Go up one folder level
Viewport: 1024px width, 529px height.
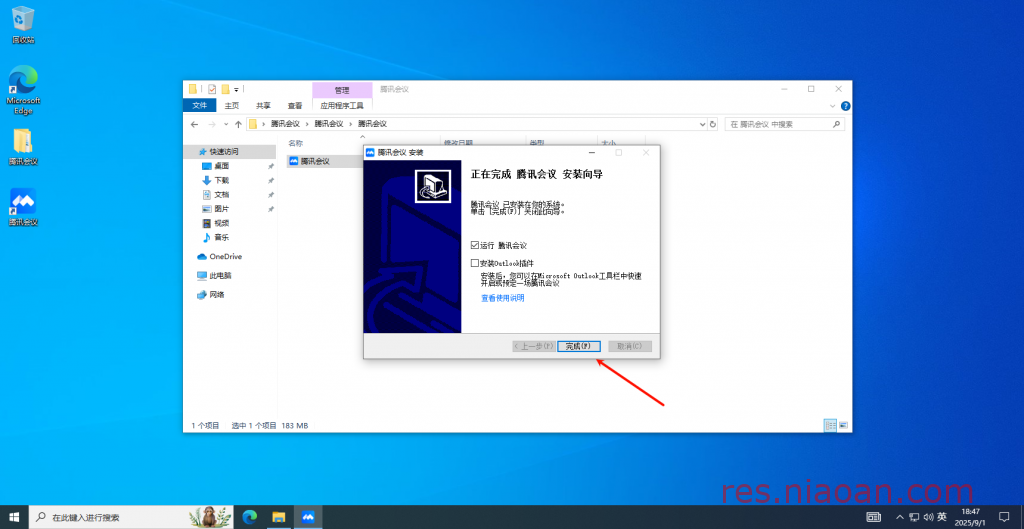(238, 124)
